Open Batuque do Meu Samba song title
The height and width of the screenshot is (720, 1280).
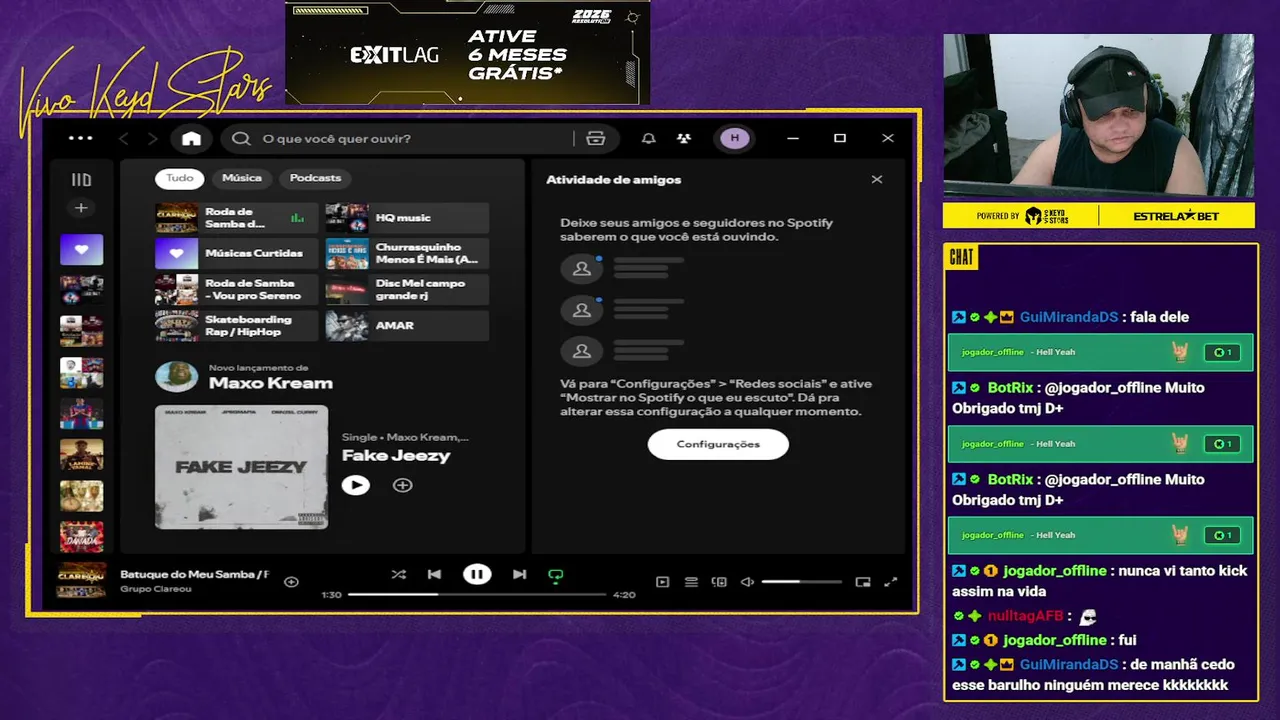pos(194,574)
